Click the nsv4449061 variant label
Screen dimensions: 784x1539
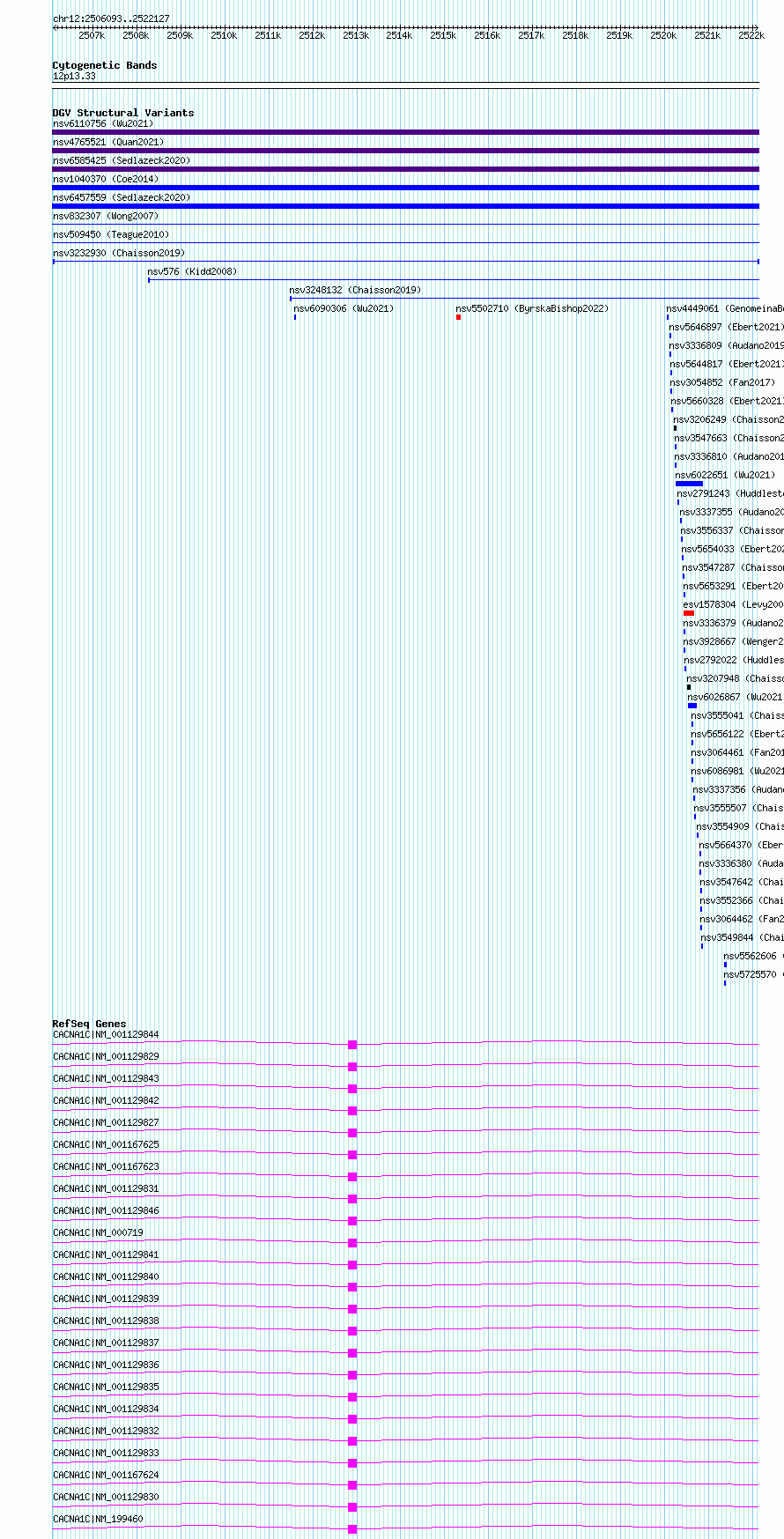pyautogui.click(x=725, y=309)
